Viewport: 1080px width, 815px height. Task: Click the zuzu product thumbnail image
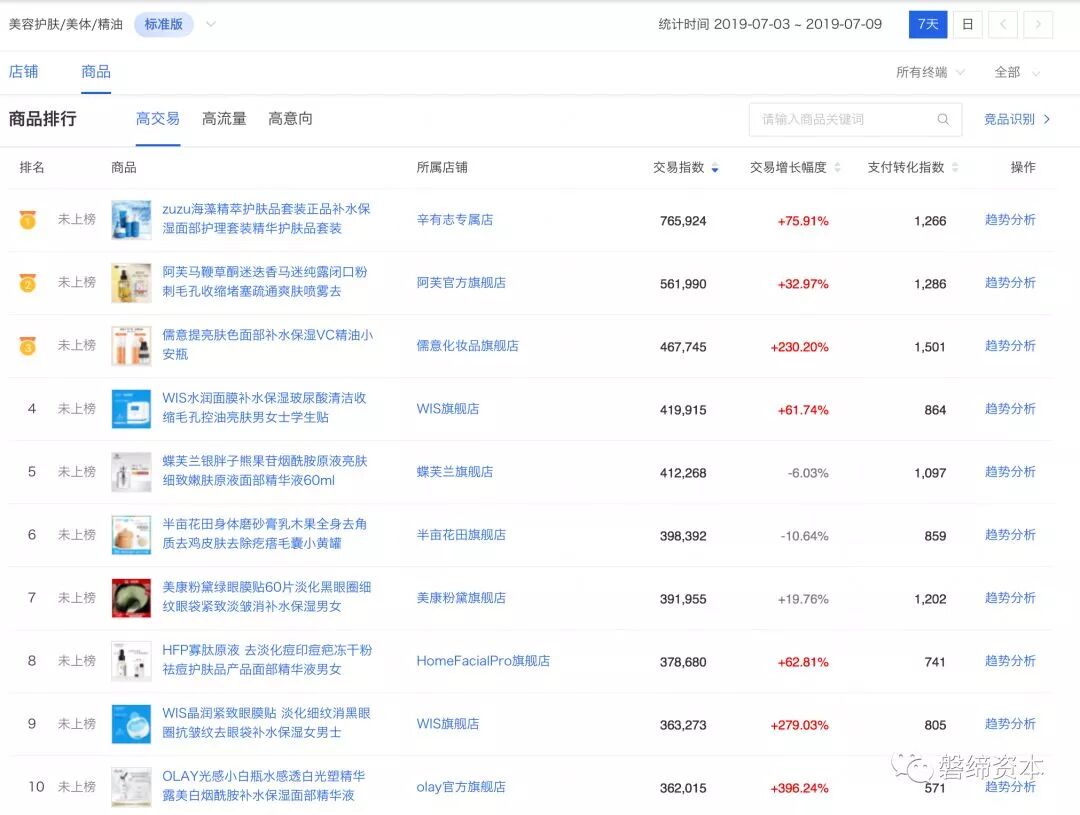132,220
